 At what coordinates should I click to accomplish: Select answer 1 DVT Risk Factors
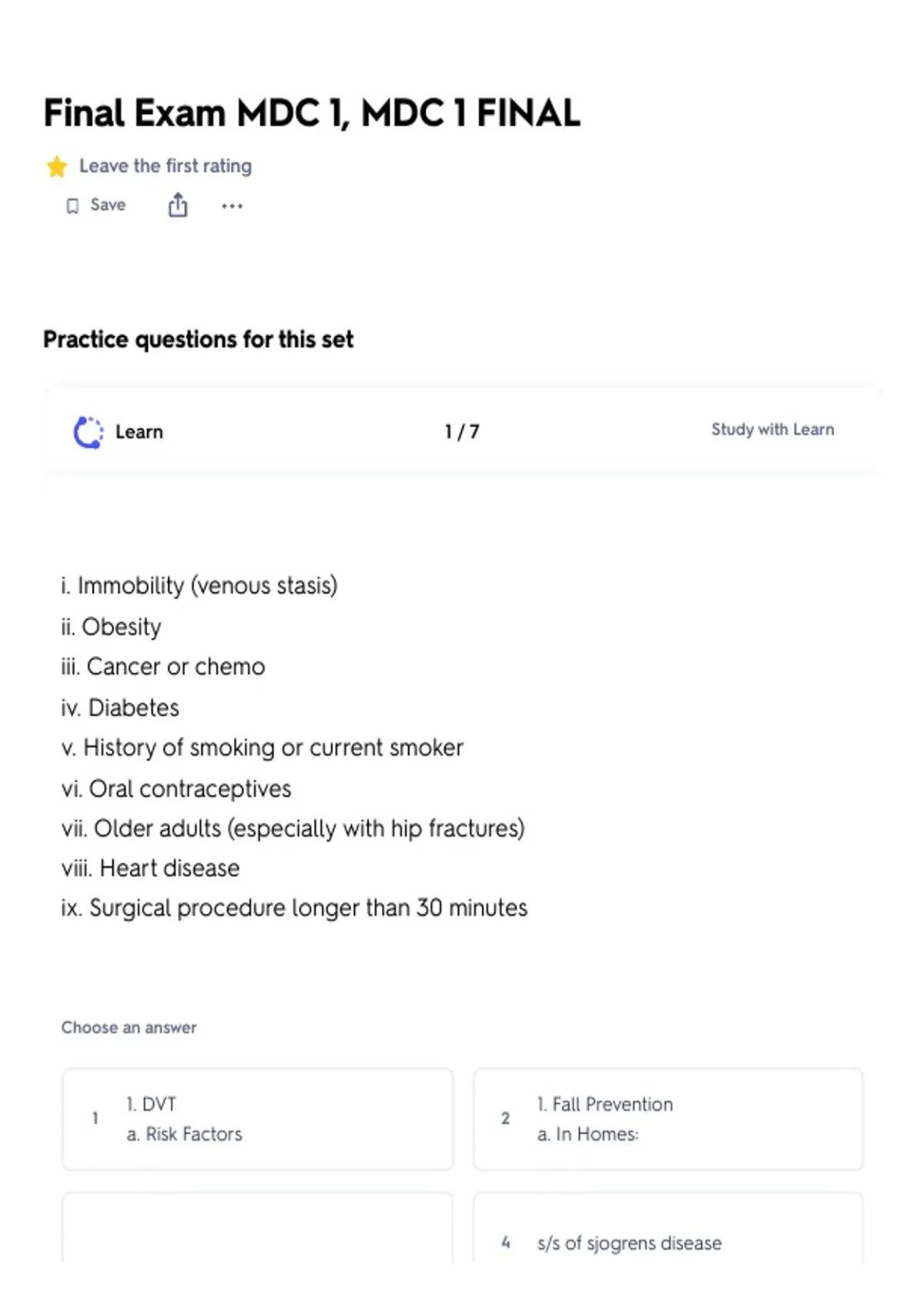pyautogui.click(x=257, y=1119)
